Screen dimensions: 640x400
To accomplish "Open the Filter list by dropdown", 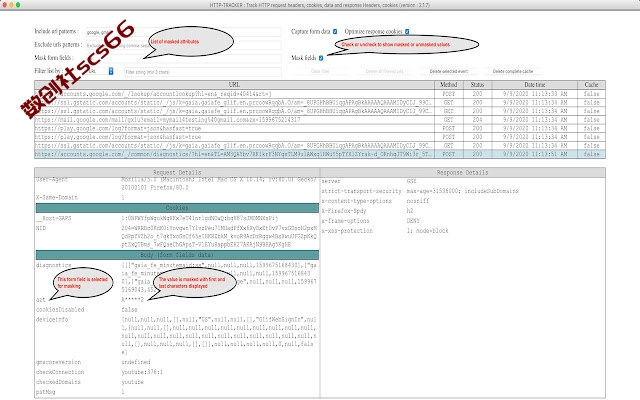I will 100,71.
